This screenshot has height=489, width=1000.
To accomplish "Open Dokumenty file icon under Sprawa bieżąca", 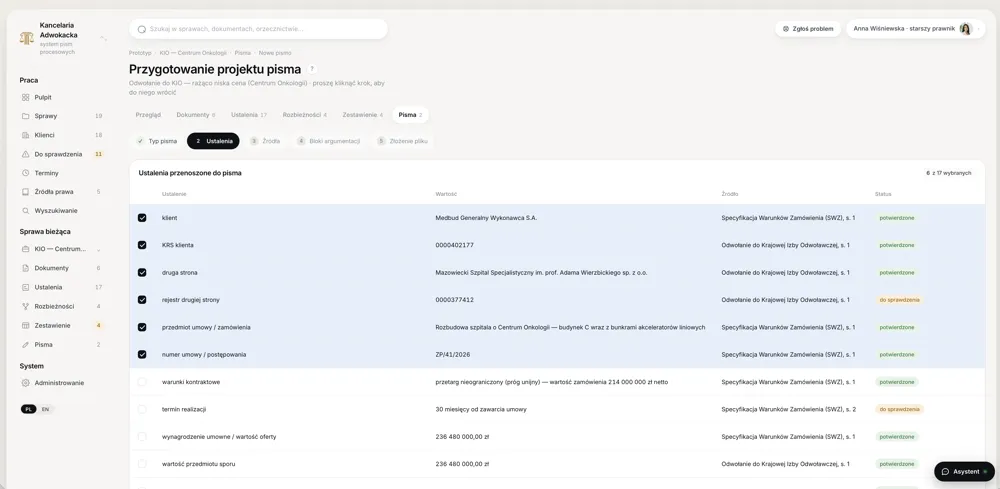I will pos(26,268).
